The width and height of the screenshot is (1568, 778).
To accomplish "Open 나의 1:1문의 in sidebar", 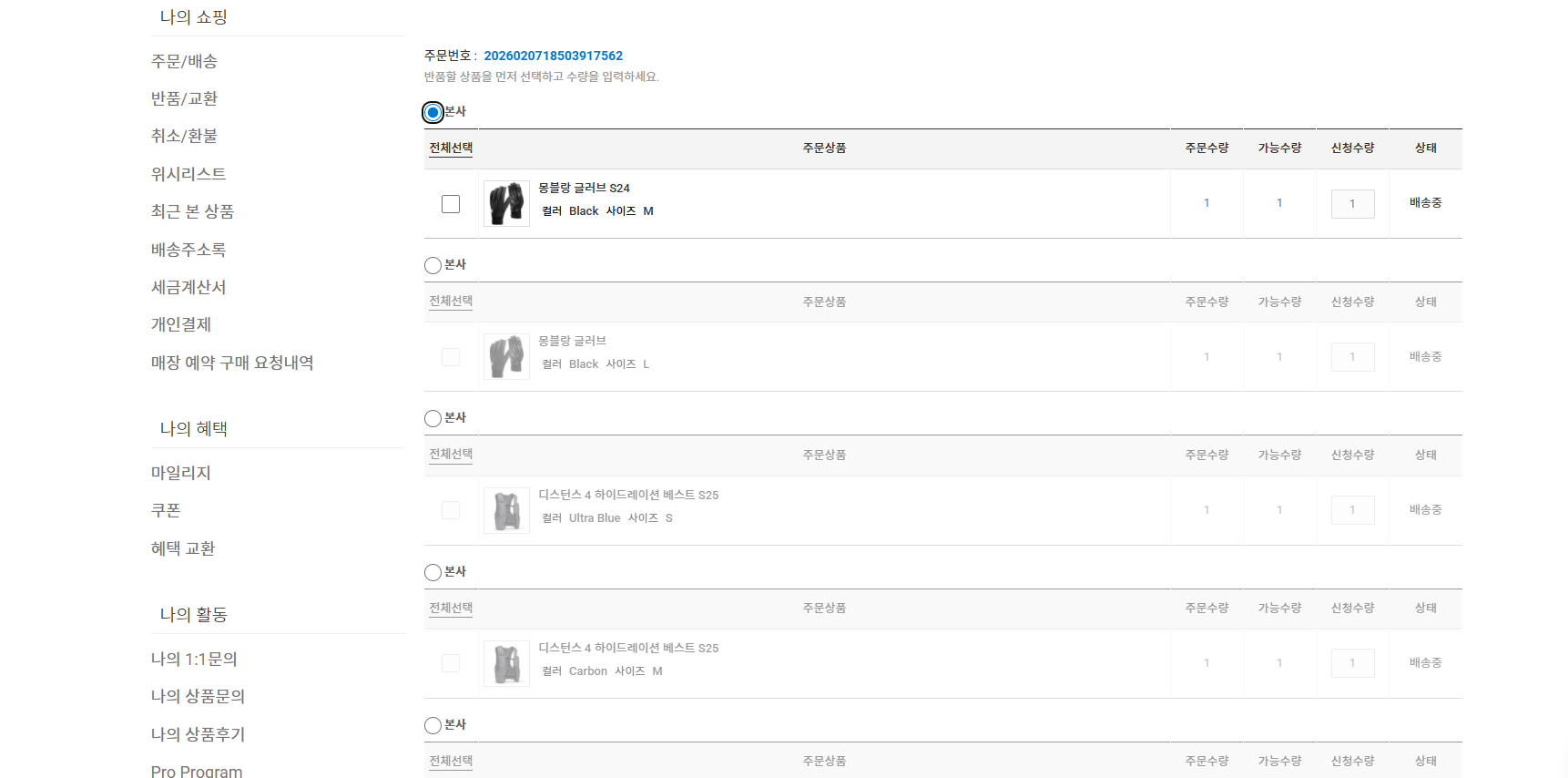I will click(x=194, y=659).
